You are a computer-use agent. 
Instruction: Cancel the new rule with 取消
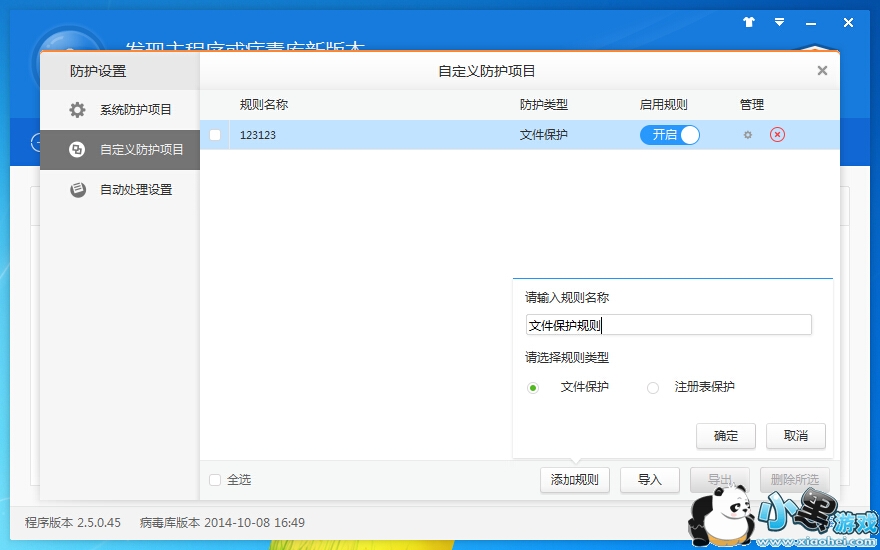coord(795,436)
